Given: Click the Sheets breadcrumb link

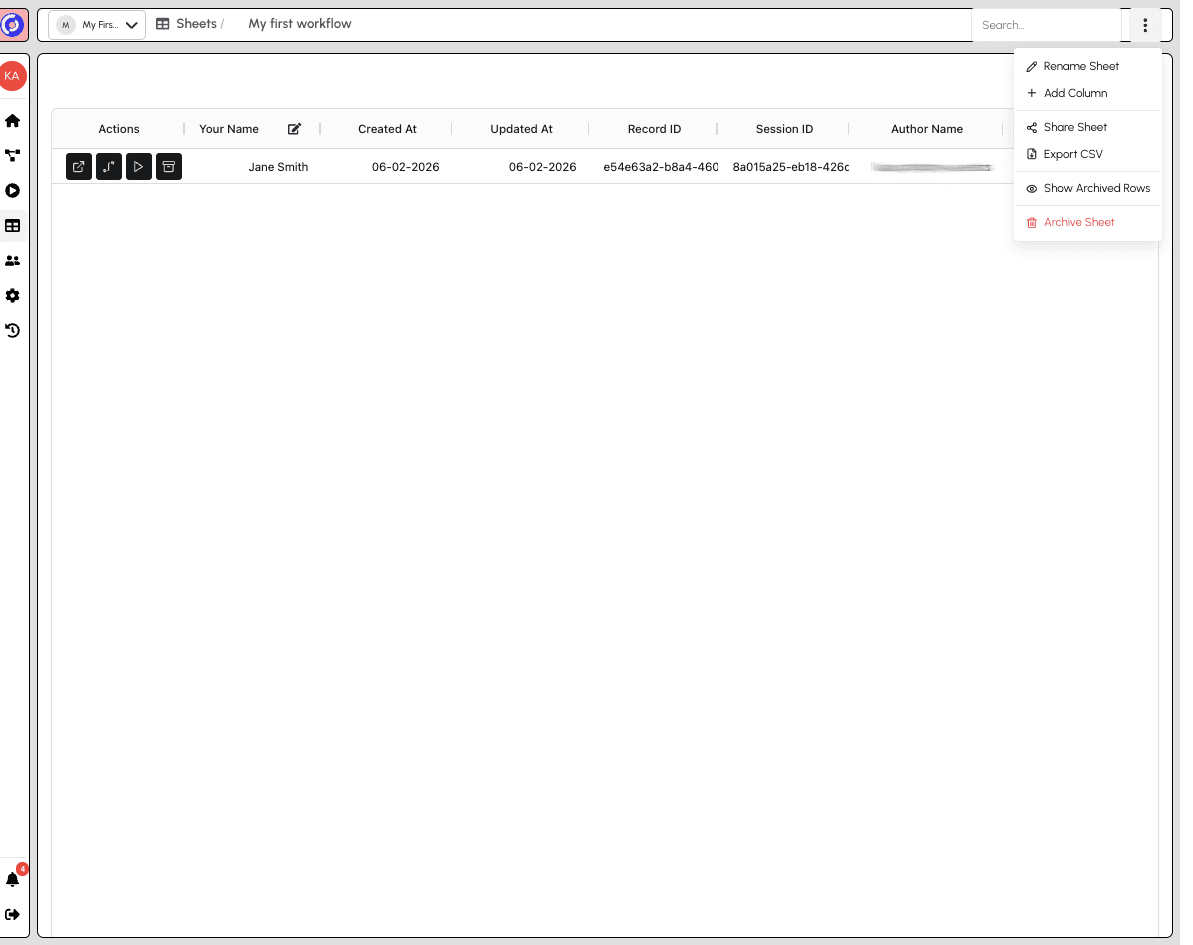Looking at the screenshot, I should tap(196, 23).
